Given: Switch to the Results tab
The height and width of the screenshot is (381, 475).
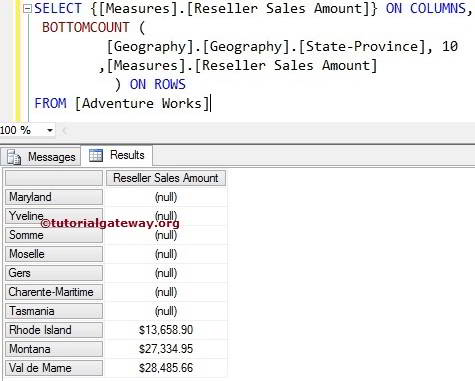Looking at the screenshot, I should tap(117, 155).
